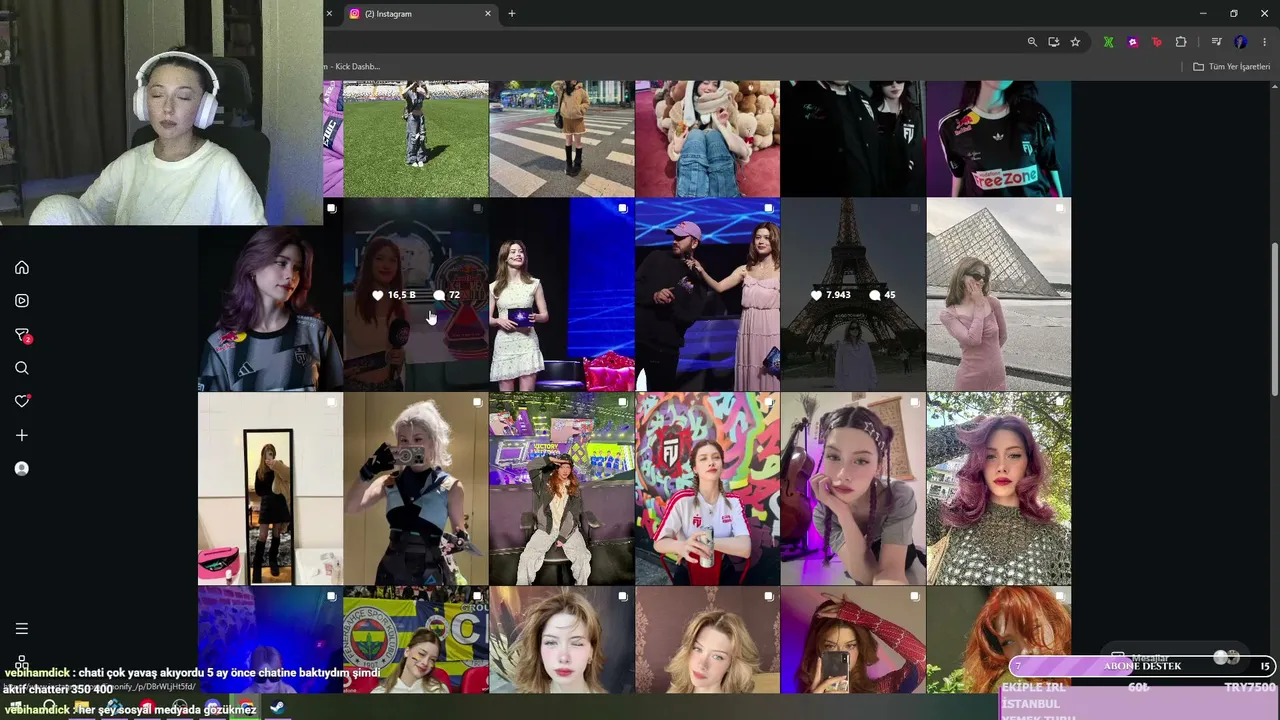Open the hovered post with 16,5 B likes
The height and width of the screenshot is (720, 1280).
click(416, 294)
